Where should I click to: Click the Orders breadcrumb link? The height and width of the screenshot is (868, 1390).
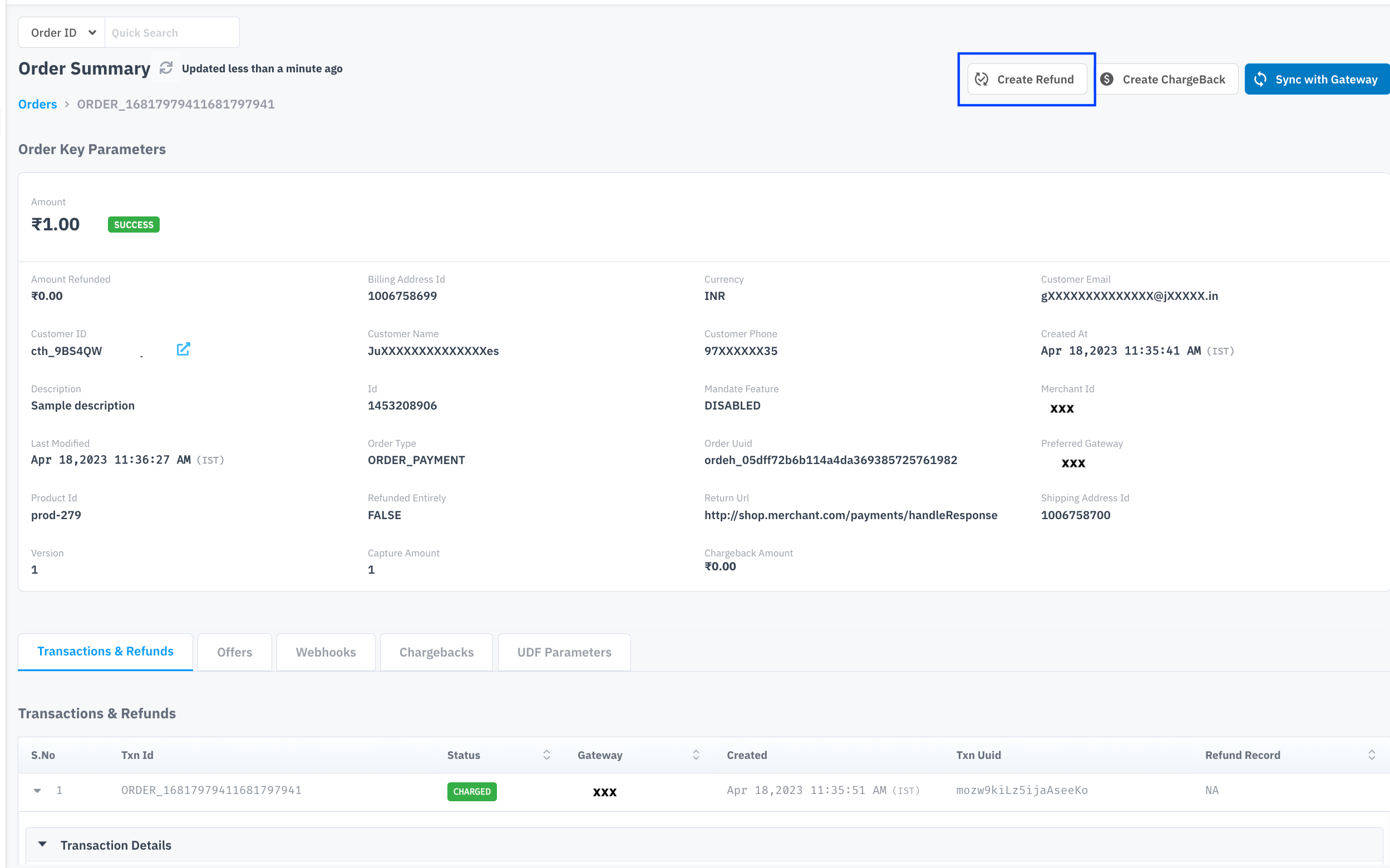[37, 105]
